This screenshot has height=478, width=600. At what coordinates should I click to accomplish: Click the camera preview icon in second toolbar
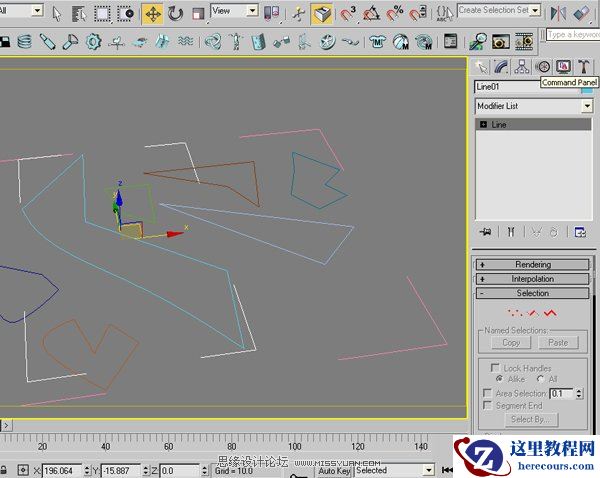click(501, 42)
